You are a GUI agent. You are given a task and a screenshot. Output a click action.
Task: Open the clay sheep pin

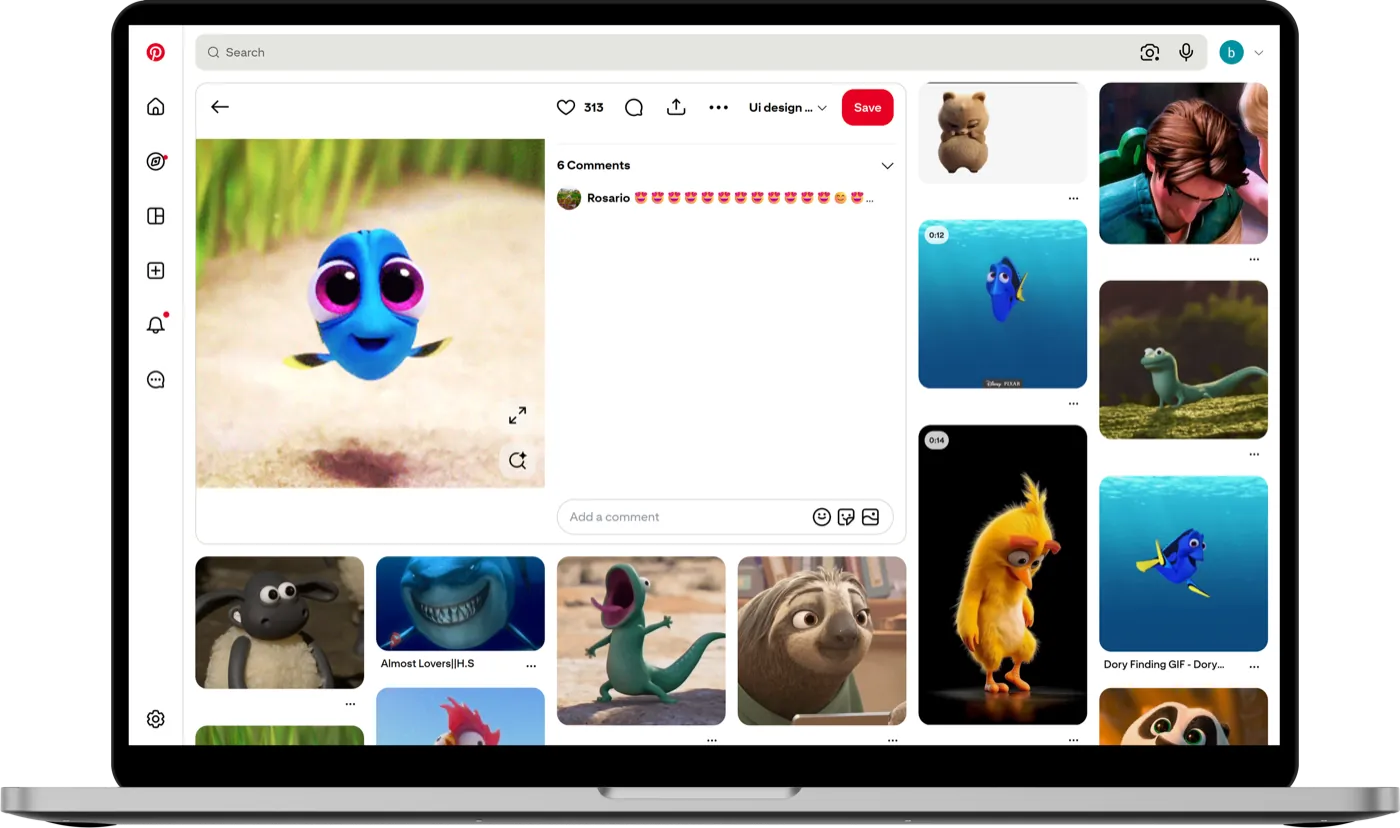pos(280,622)
